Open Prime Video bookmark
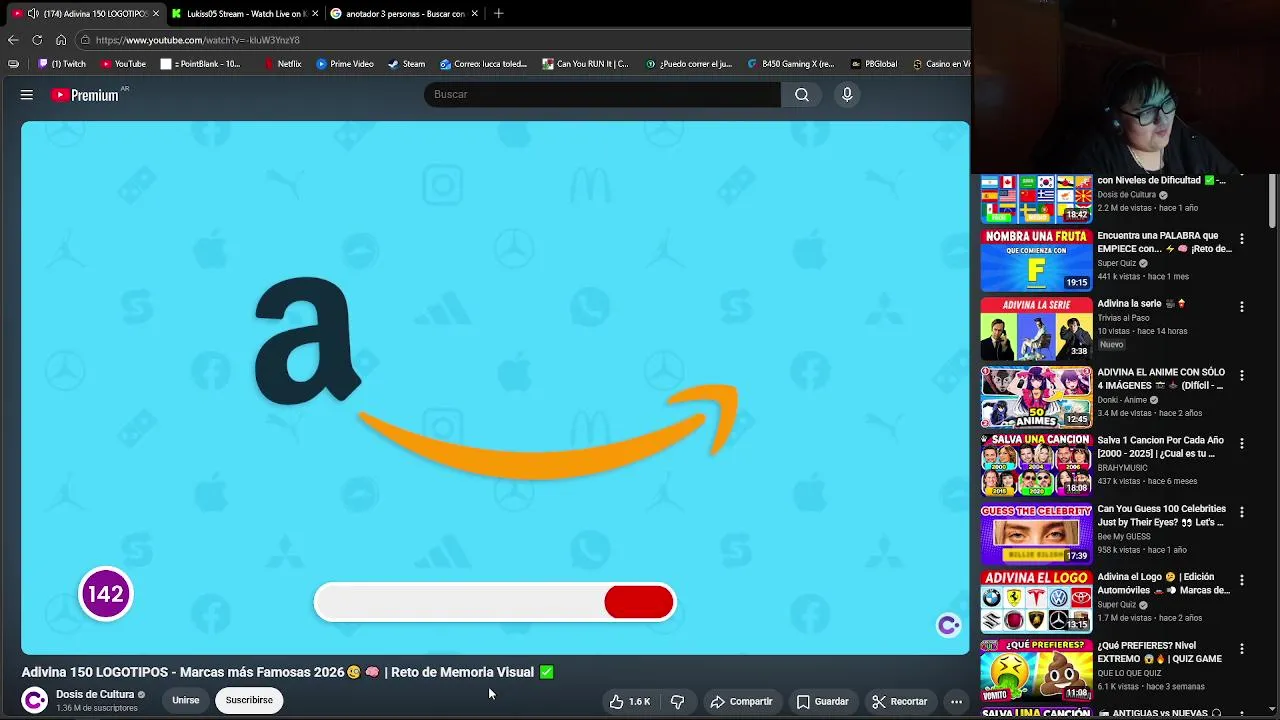This screenshot has width=1280, height=720. pos(345,64)
